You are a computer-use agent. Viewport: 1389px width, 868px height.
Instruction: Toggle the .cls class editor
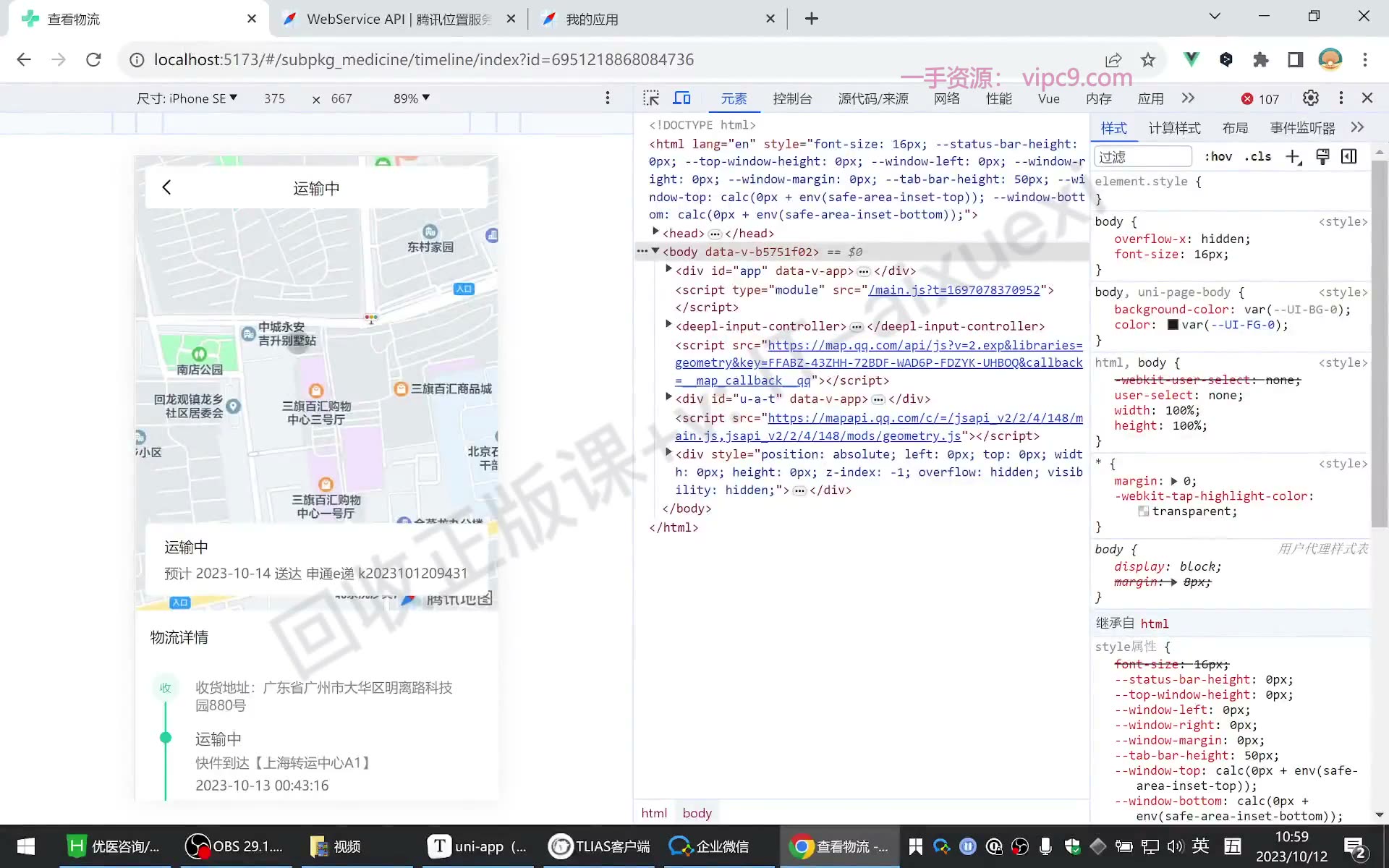pyautogui.click(x=1258, y=156)
